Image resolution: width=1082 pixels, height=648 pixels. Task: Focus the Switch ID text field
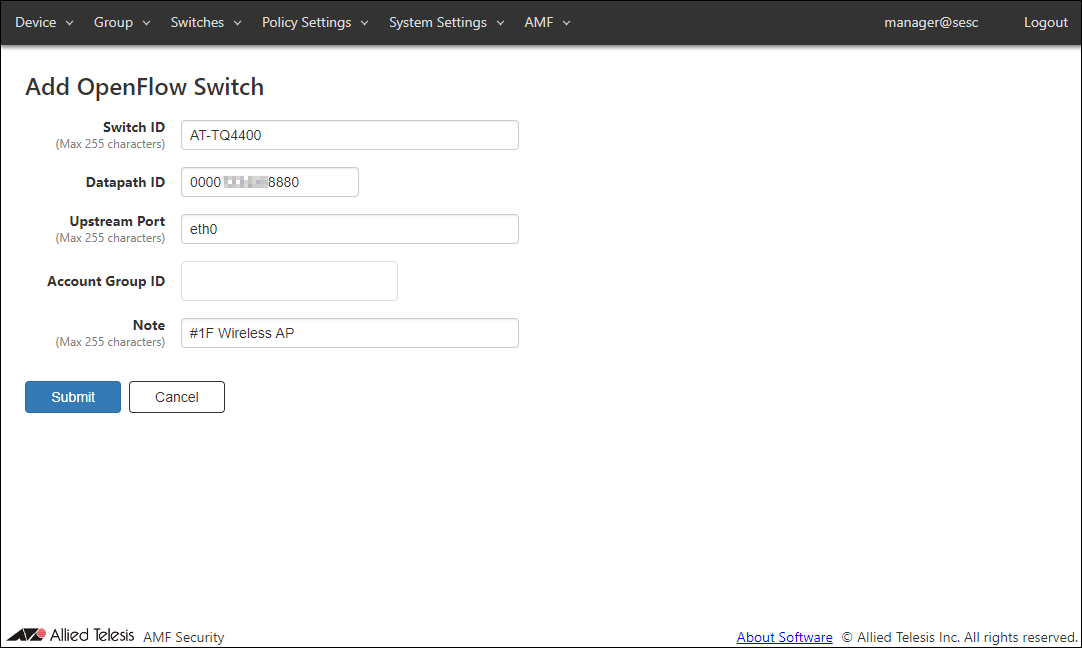(x=349, y=135)
